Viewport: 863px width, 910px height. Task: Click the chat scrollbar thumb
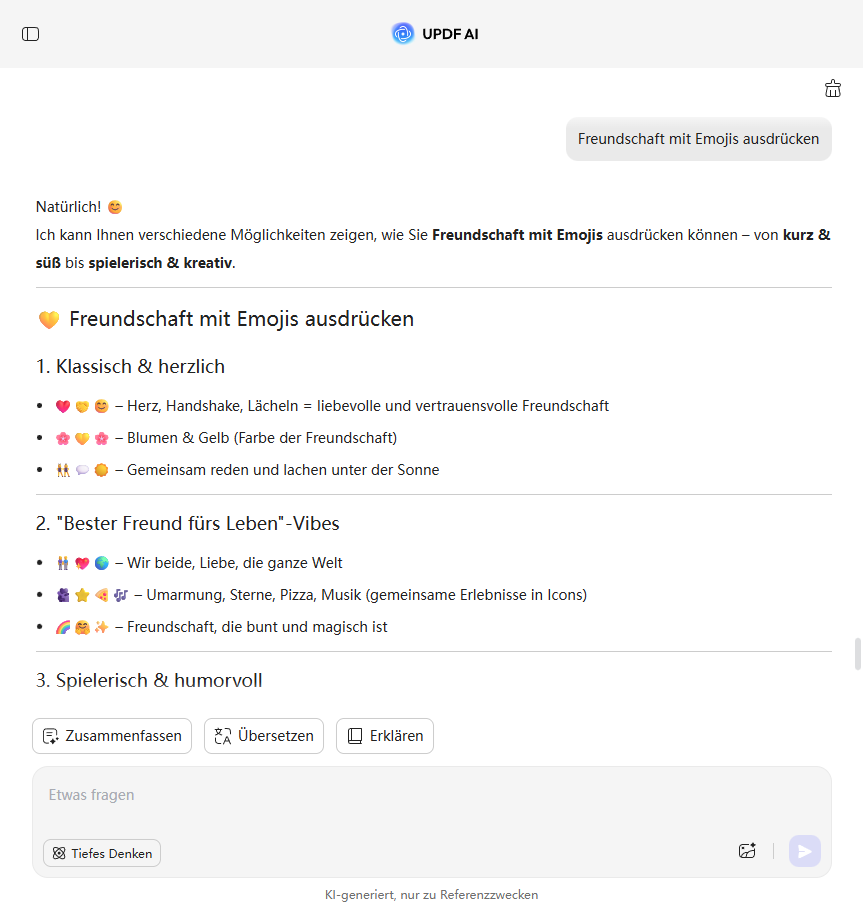pos(857,654)
